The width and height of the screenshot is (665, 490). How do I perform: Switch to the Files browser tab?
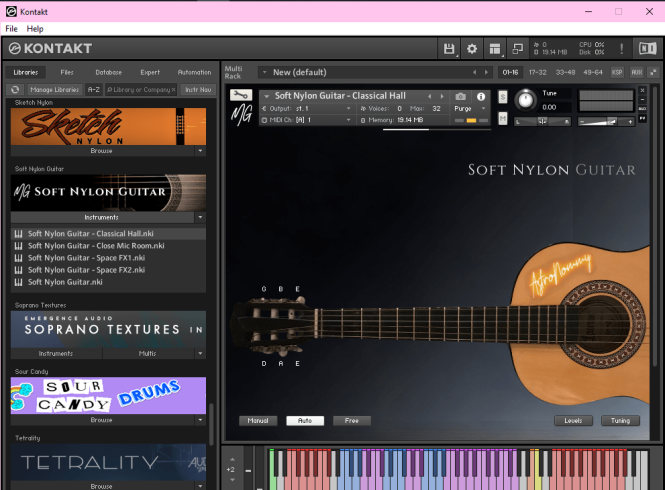67,73
